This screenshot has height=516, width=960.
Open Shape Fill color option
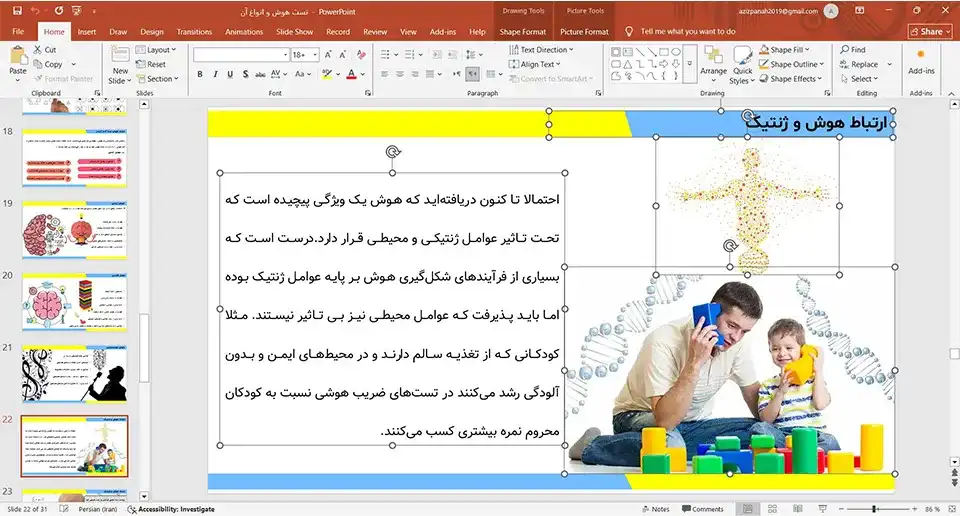[x=784, y=50]
